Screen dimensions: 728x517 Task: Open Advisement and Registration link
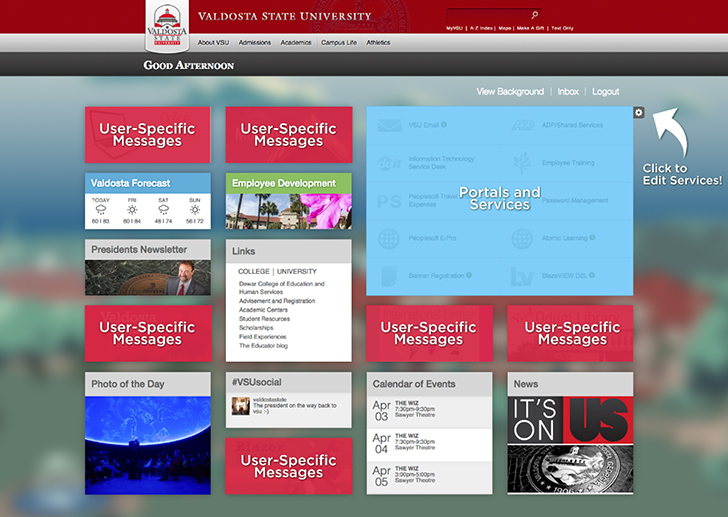pos(277,301)
